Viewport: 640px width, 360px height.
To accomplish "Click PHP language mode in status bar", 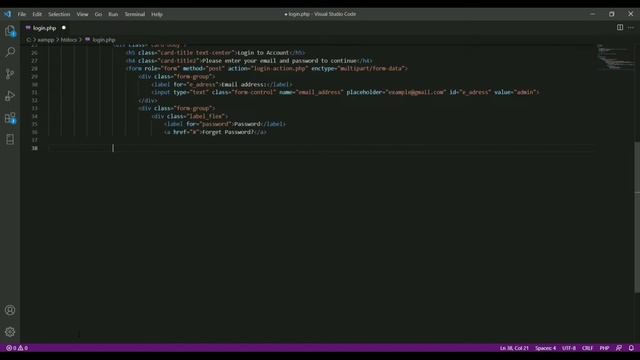I will (604, 348).
